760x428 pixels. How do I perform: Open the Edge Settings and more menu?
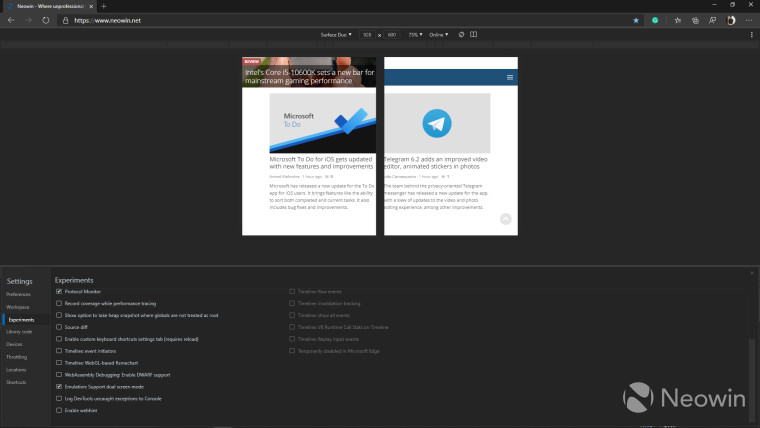(749, 20)
